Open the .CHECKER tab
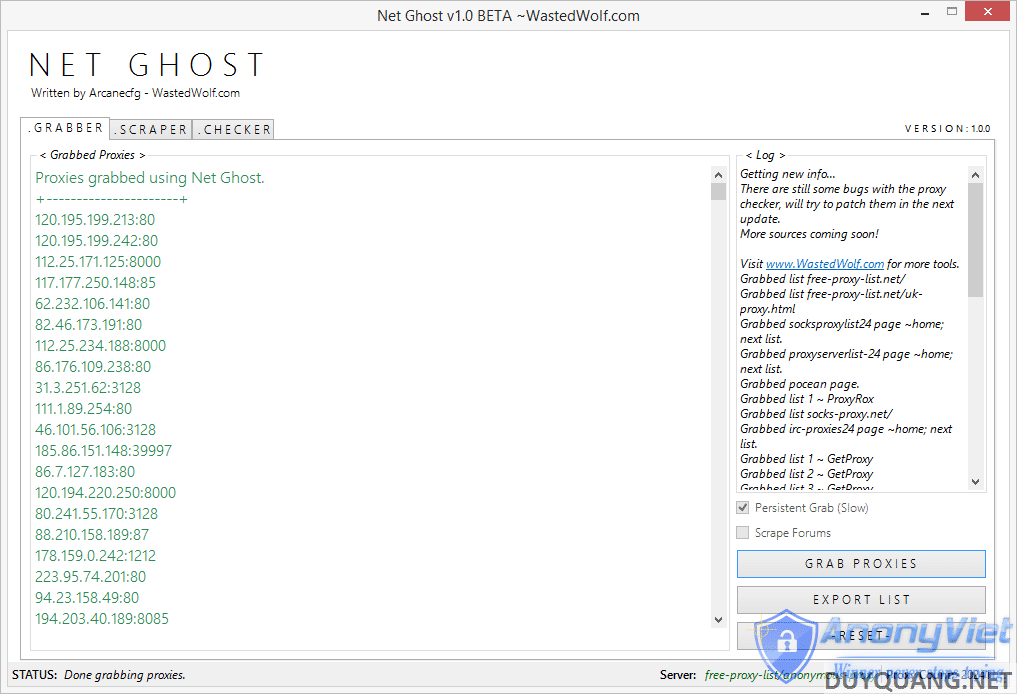Image resolution: width=1017 pixels, height=694 pixels. pyautogui.click(x=233, y=129)
